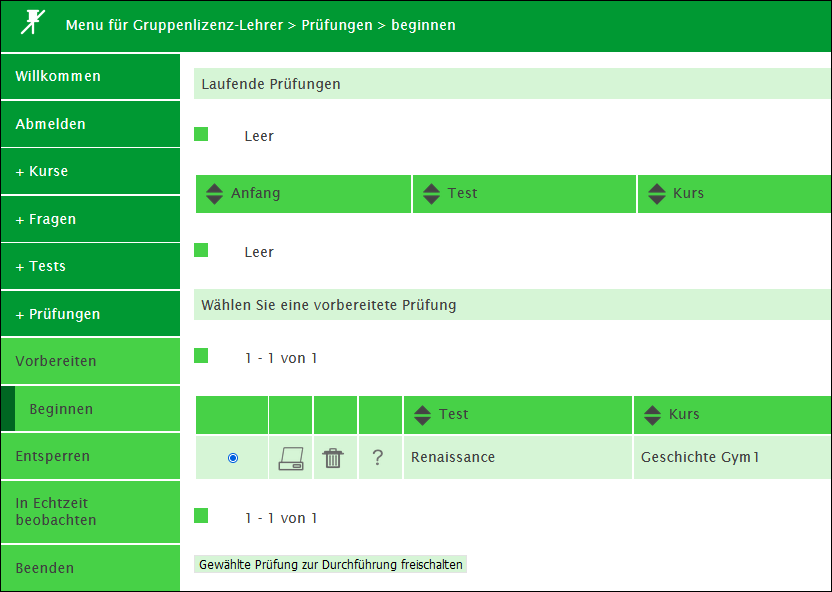Click the Geschichte Gym1 course cell
This screenshot has height=592, width=832.
tap(732, 457)
